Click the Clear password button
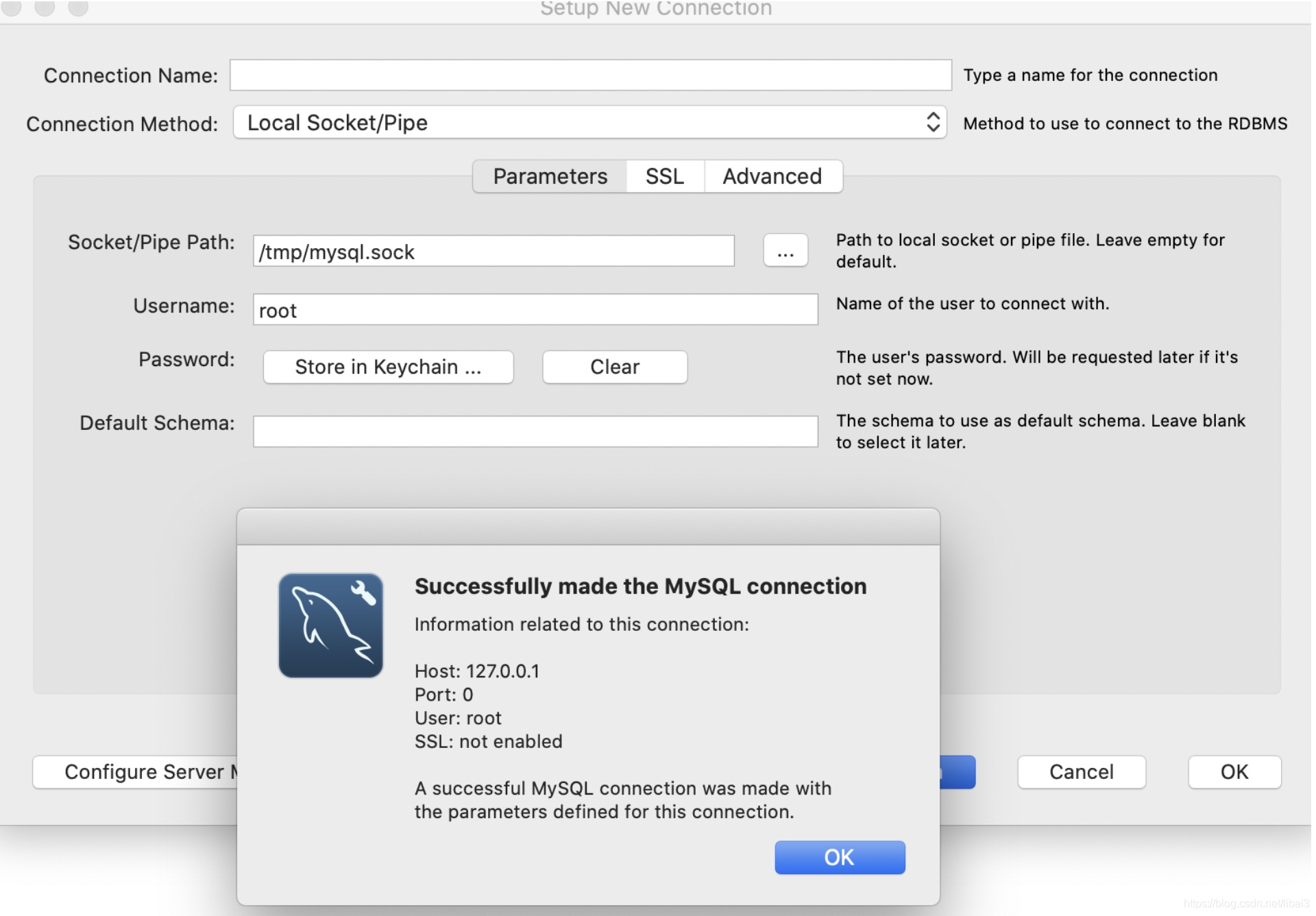The width and height of the screenshot is (1316, 916). click(615, 367)
